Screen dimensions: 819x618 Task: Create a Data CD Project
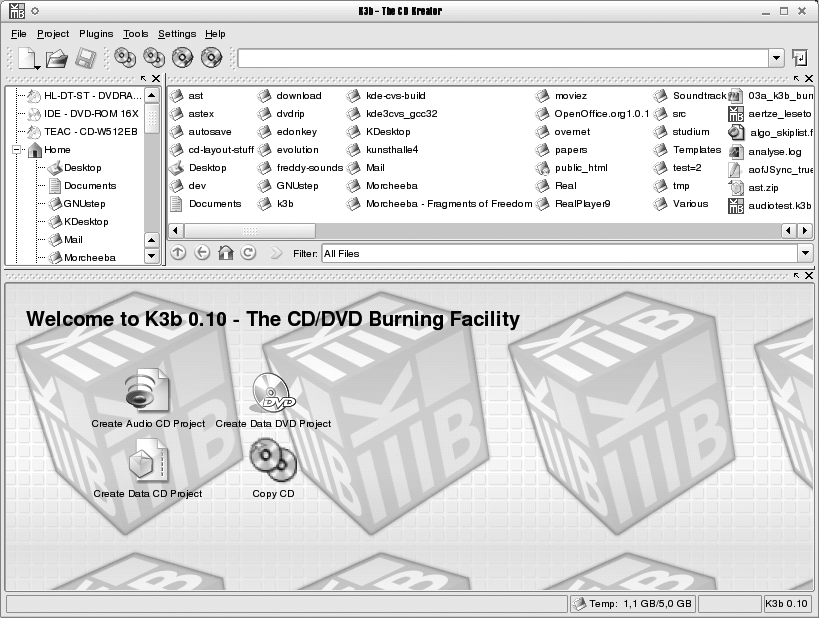(148, 469)
